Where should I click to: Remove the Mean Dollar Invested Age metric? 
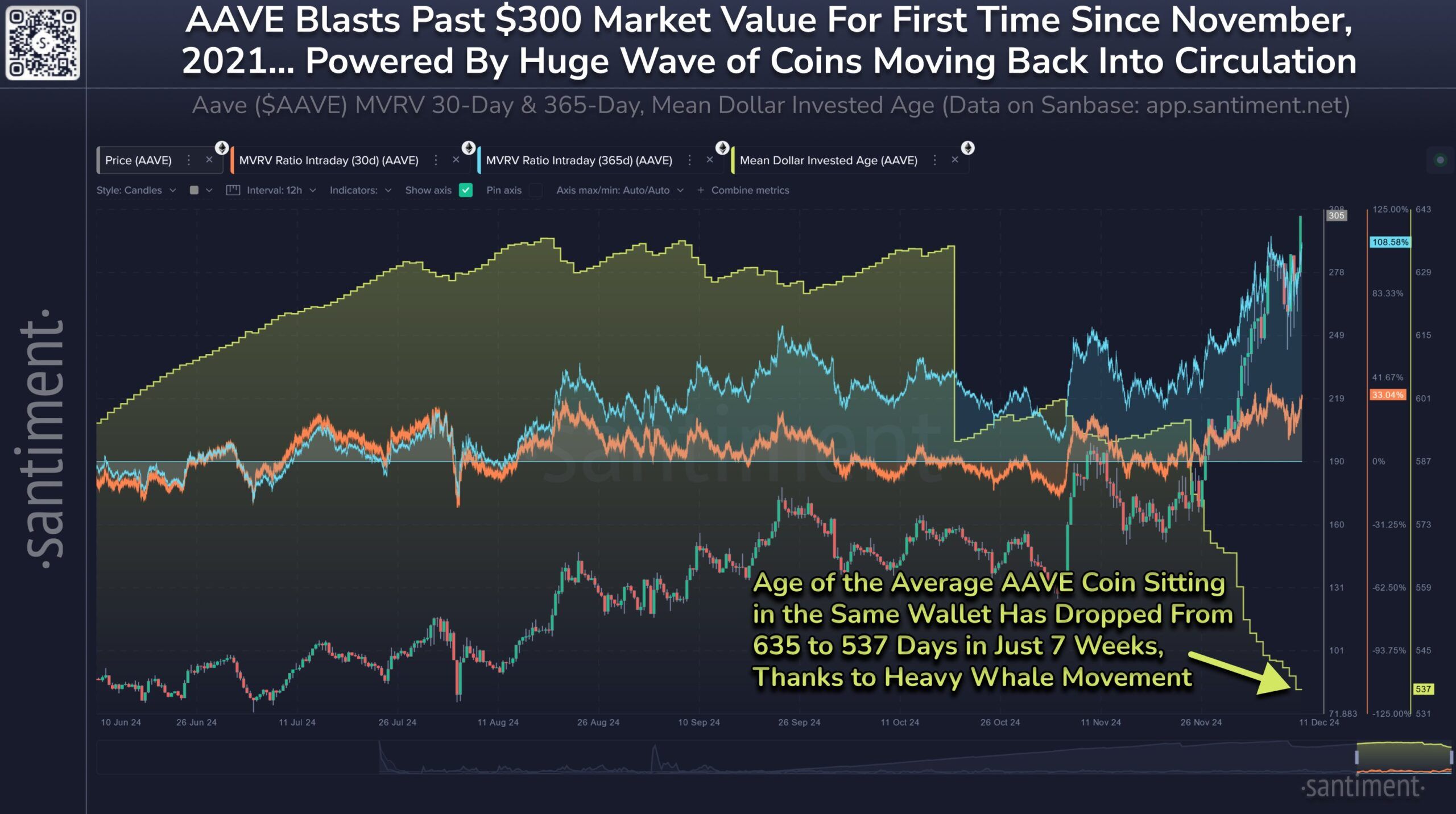point(955,160)
